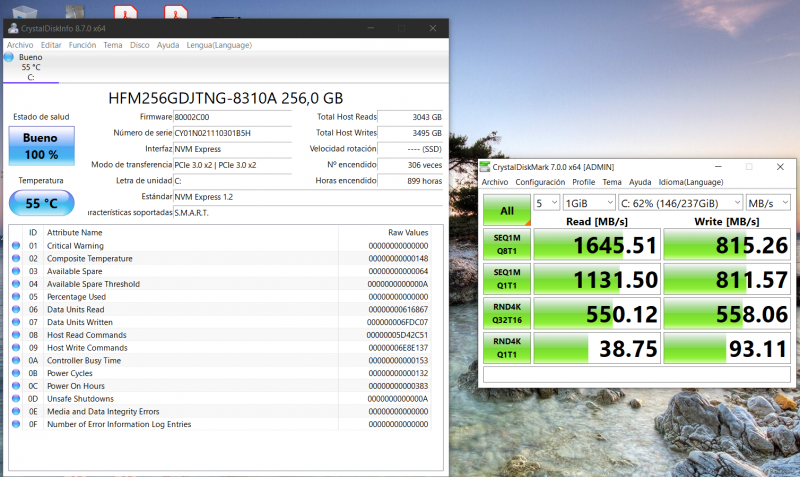Click the status orb beside Host Read Commands
This screenshot has width=800, height=477.
pyautogui.click(x=16, y=335)
